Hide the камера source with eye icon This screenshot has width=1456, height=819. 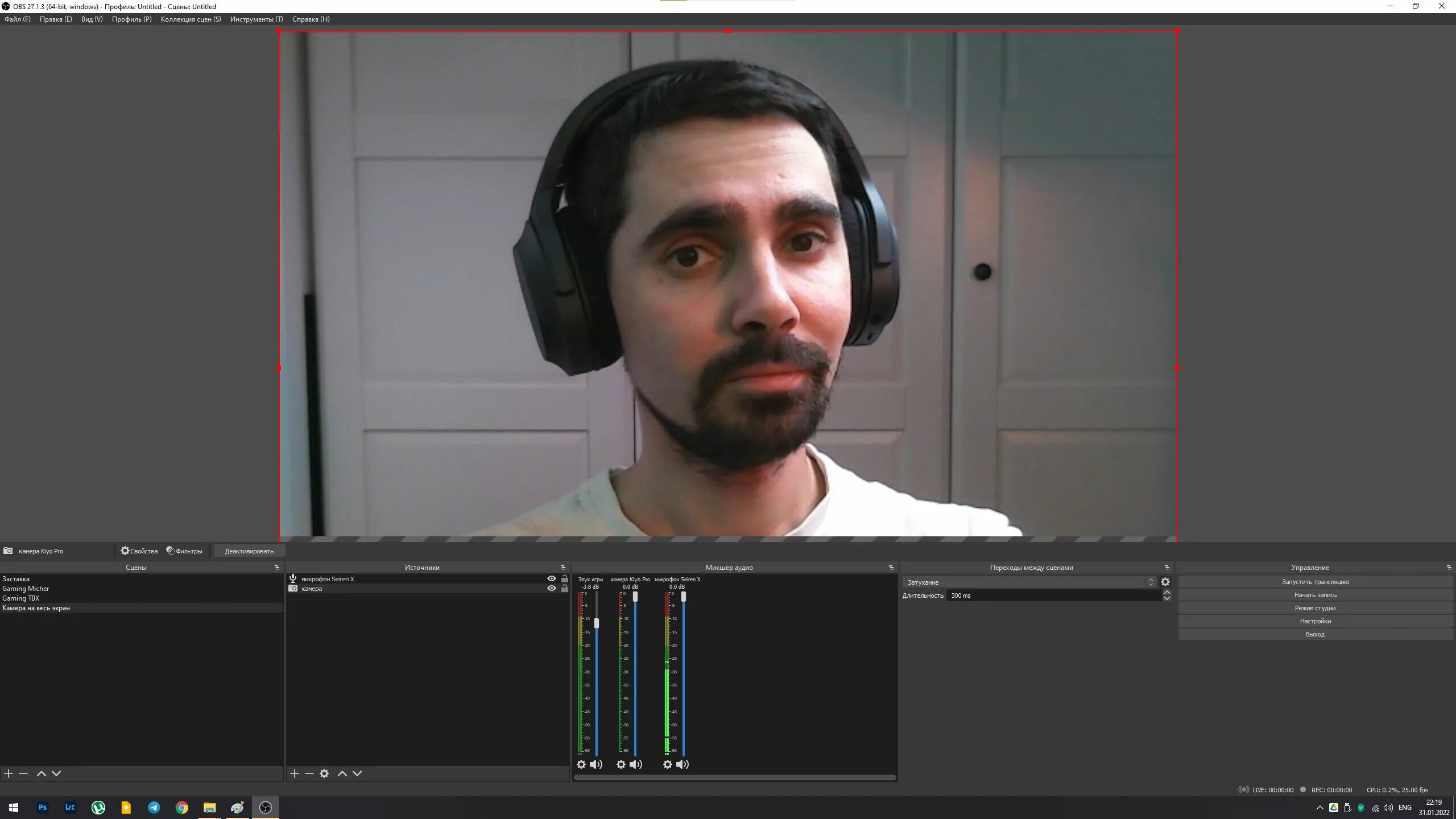(551, 588)
